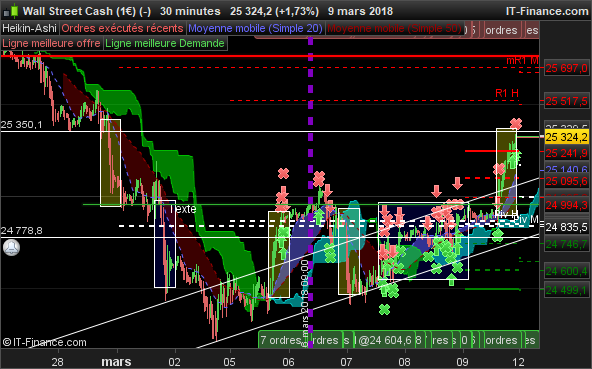Viewport: 592px width, 369px height.
Task: Toggle the Heikin-Ashi legend label
Action: pos(29,28)
